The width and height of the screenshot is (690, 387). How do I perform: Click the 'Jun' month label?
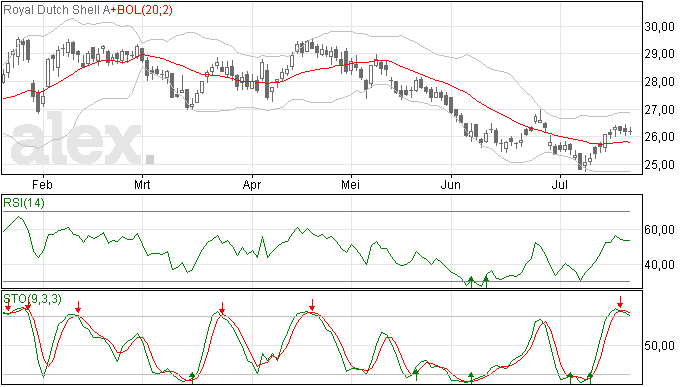click(x=451, y=184)
